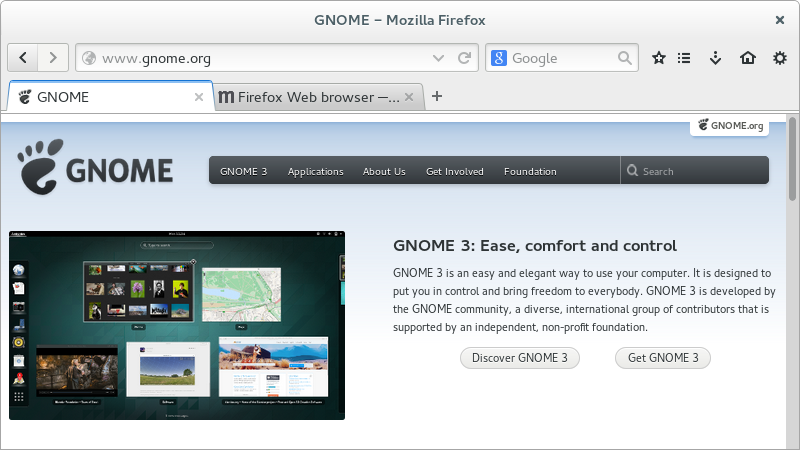
Task: Click the Get GNOME 3 button
Action: [663, 358]
